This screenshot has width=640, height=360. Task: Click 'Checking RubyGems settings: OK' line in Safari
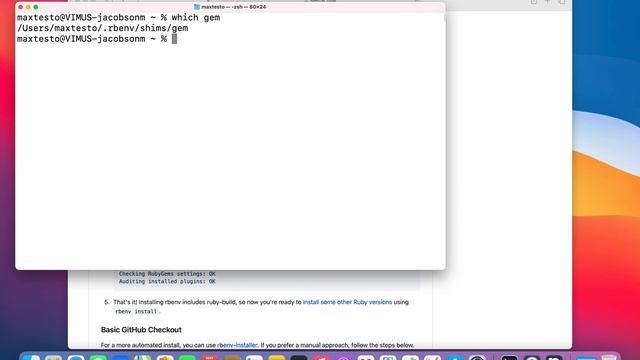(x=167, y=274)
